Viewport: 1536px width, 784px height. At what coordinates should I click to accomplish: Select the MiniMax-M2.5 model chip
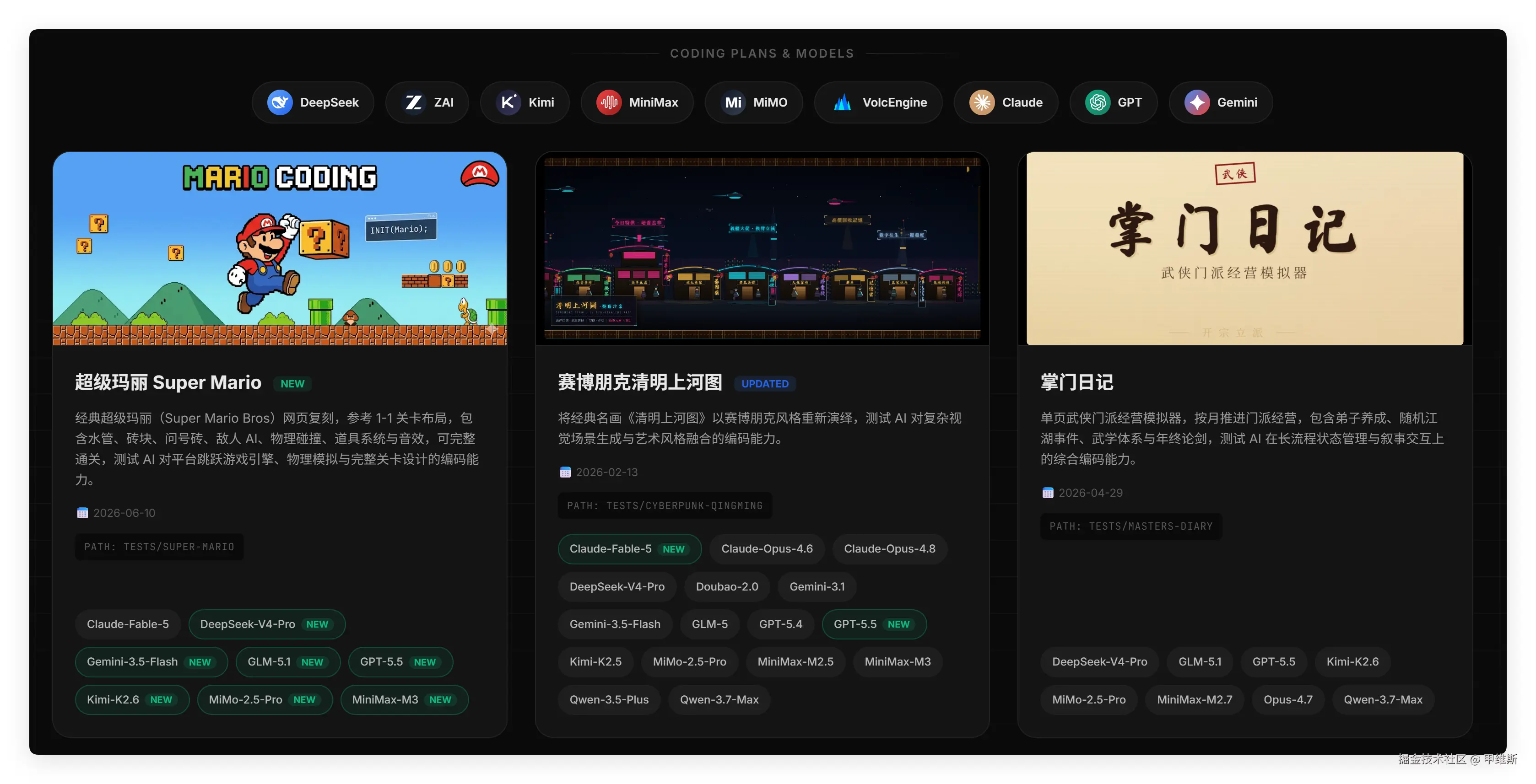point(795,662)
